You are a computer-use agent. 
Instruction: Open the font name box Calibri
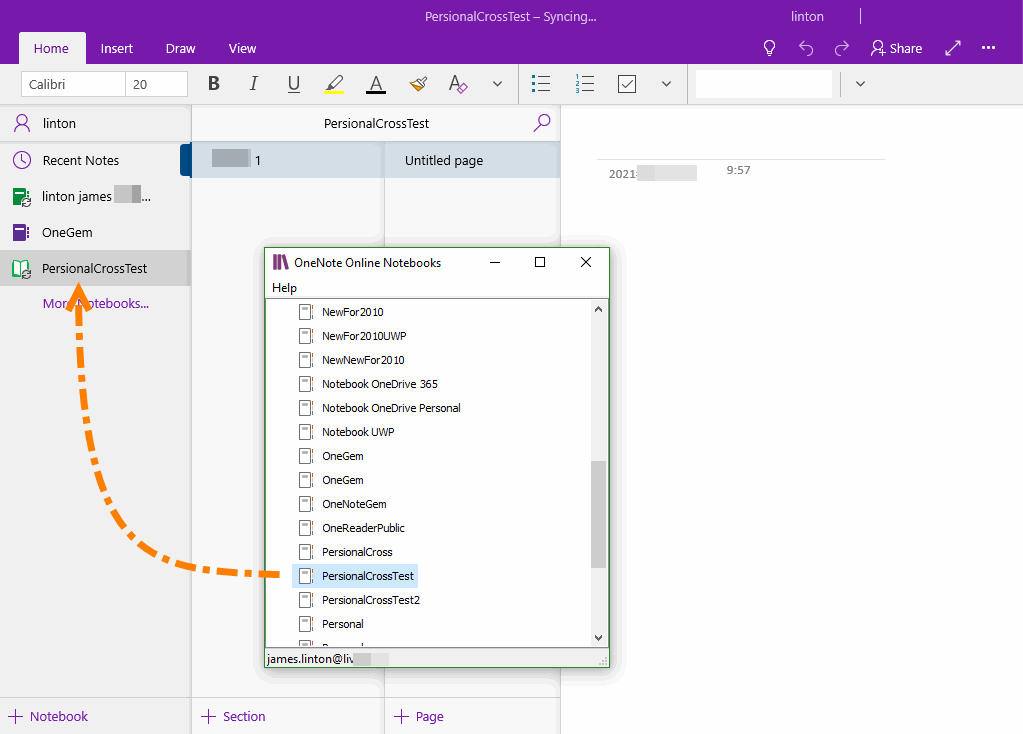[73, 84]
